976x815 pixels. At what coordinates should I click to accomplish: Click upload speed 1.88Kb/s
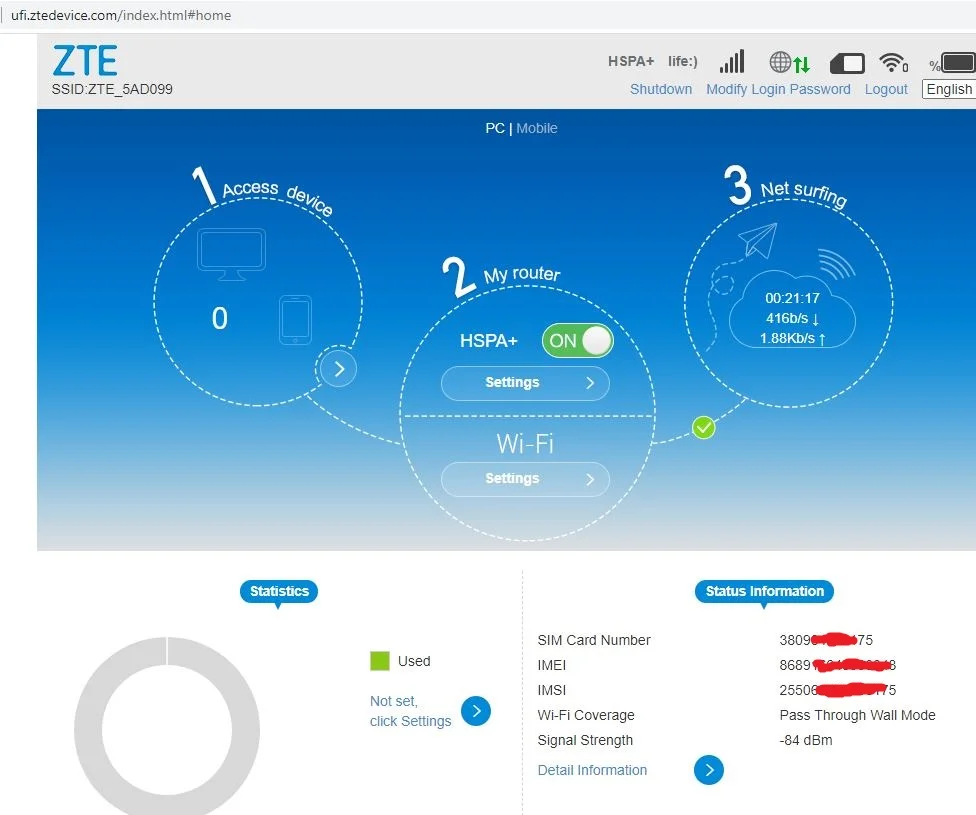(x=792, y=338)
